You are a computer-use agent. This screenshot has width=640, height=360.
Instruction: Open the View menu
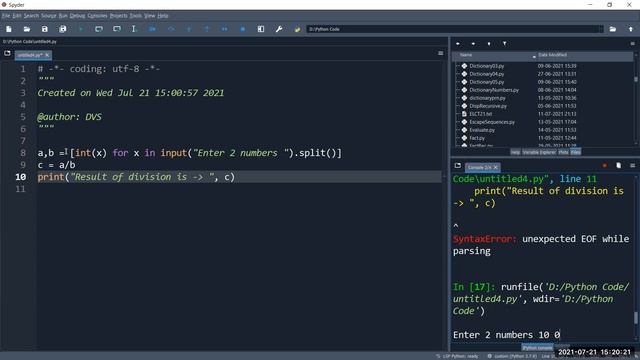tap(150, 16)
